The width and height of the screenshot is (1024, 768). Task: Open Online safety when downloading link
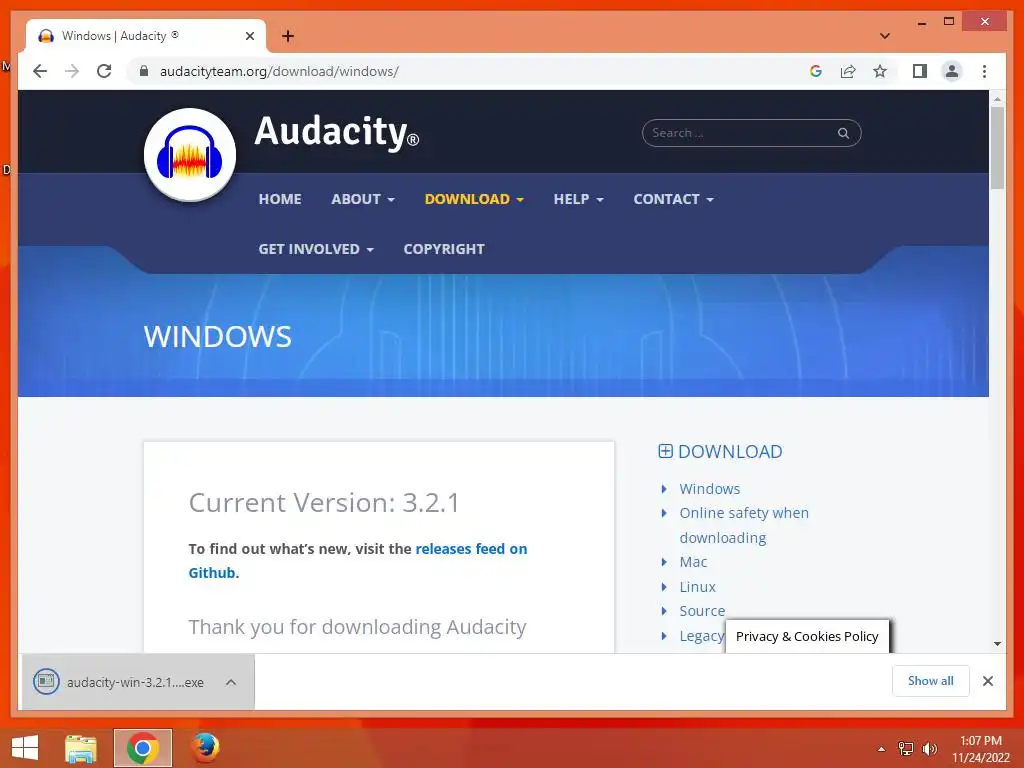[744, 525]
